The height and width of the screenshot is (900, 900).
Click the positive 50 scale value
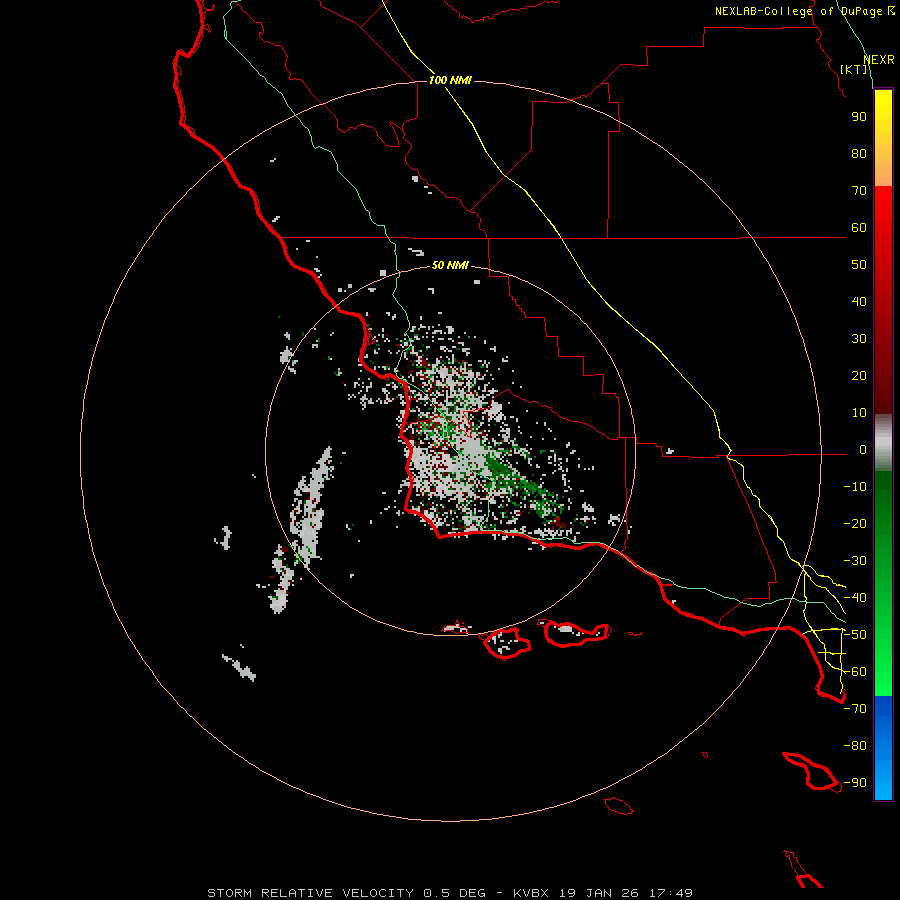pyautogui.click(x=859, y=265)
